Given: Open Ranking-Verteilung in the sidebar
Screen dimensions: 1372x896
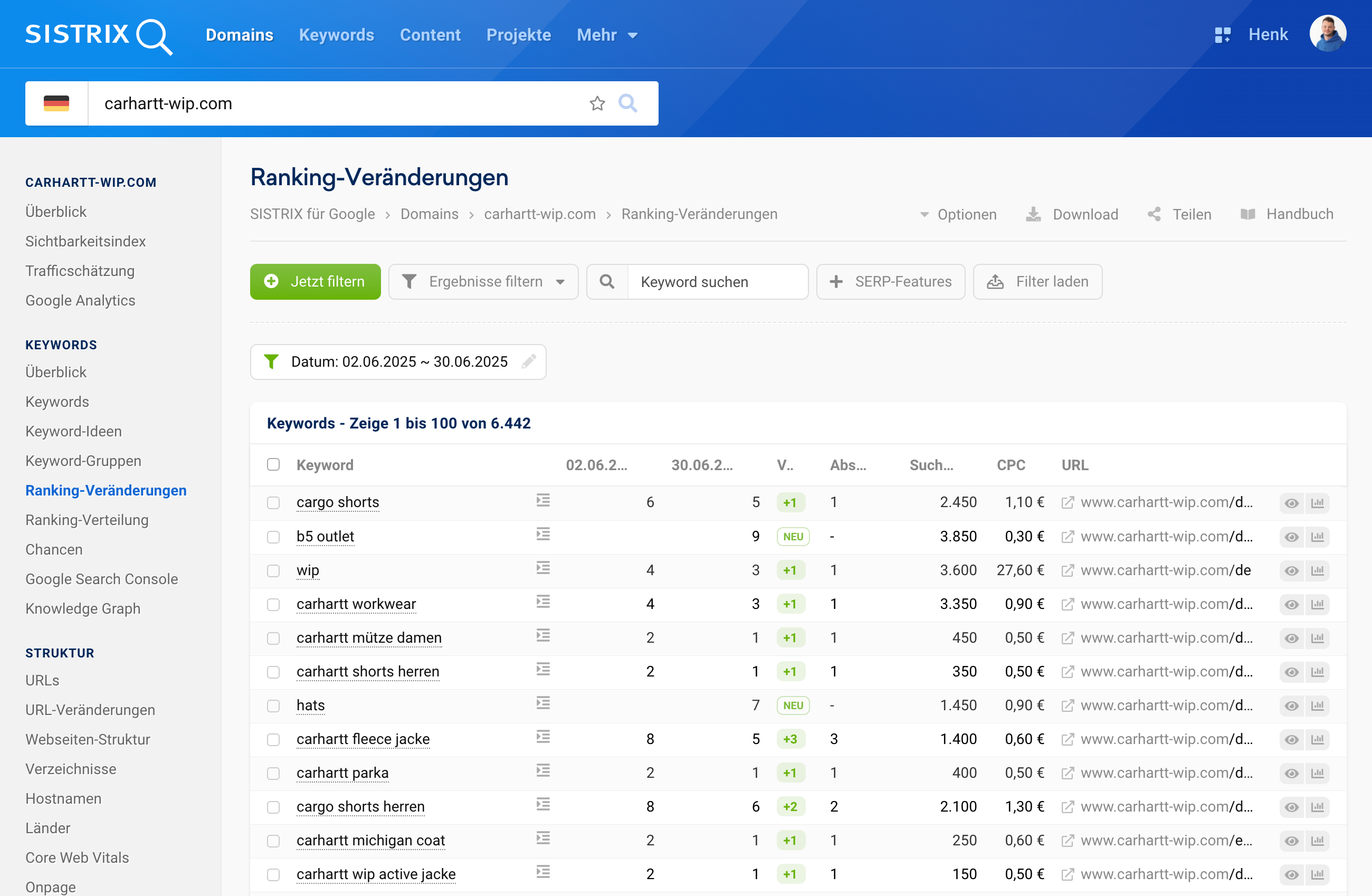Looking at the screenshot, I should click(x=87, y=520).
